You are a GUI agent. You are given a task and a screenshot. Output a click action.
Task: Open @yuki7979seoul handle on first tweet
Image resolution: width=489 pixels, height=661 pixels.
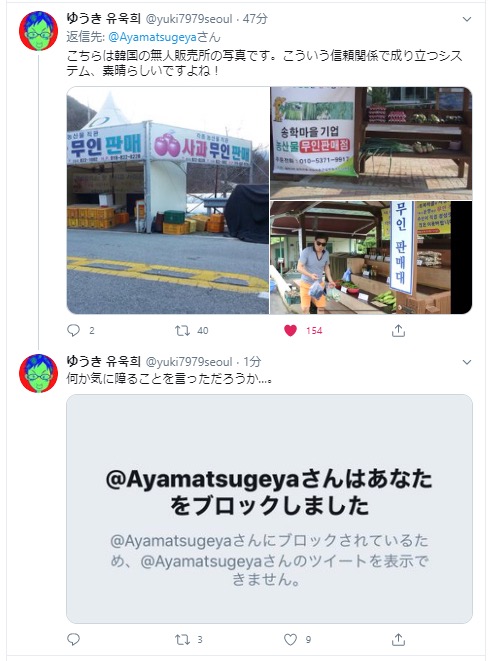click(x=189, y=19)
